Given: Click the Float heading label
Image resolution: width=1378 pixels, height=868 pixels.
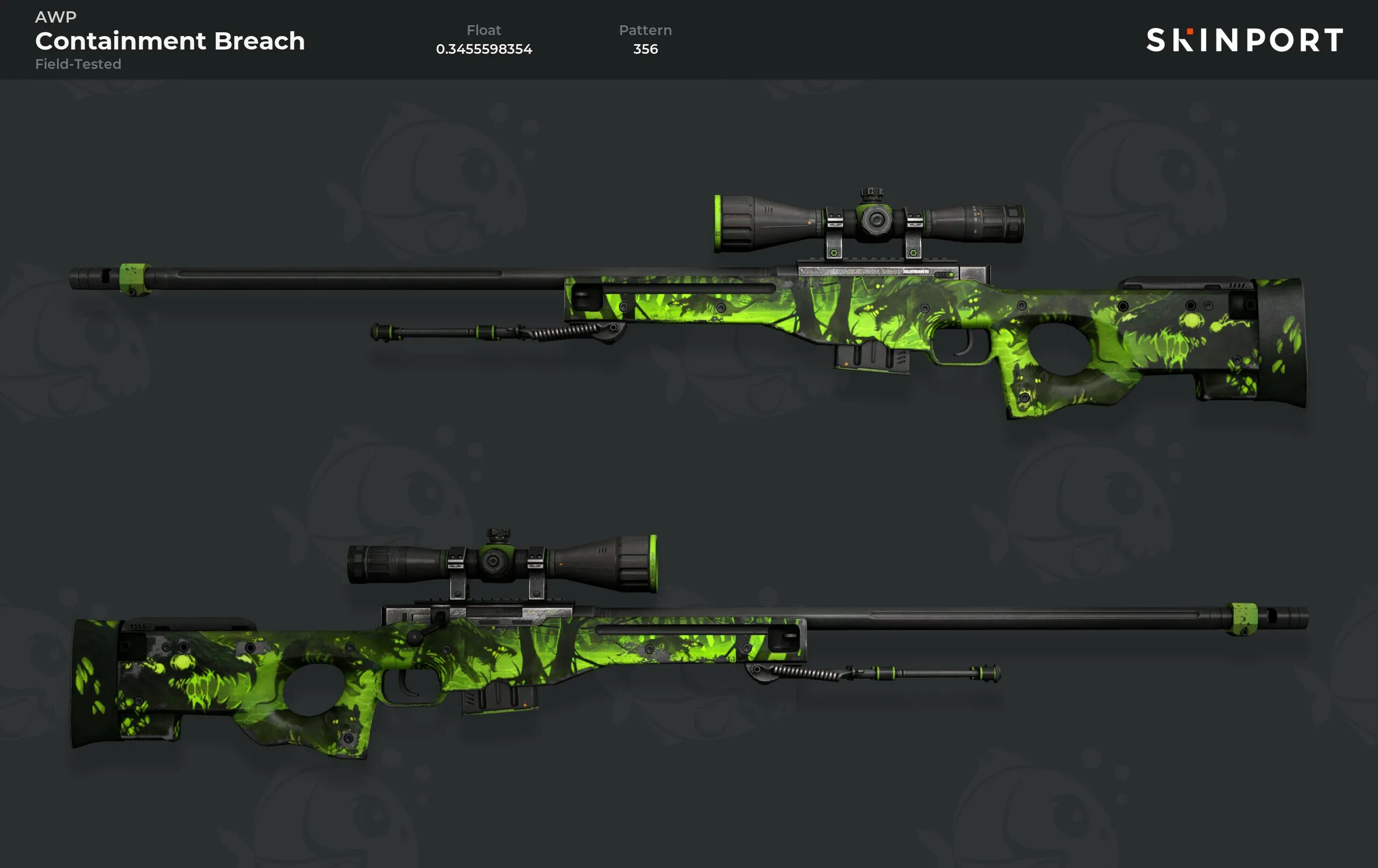Looking at the screenshot, I should (x=484, y=30).
